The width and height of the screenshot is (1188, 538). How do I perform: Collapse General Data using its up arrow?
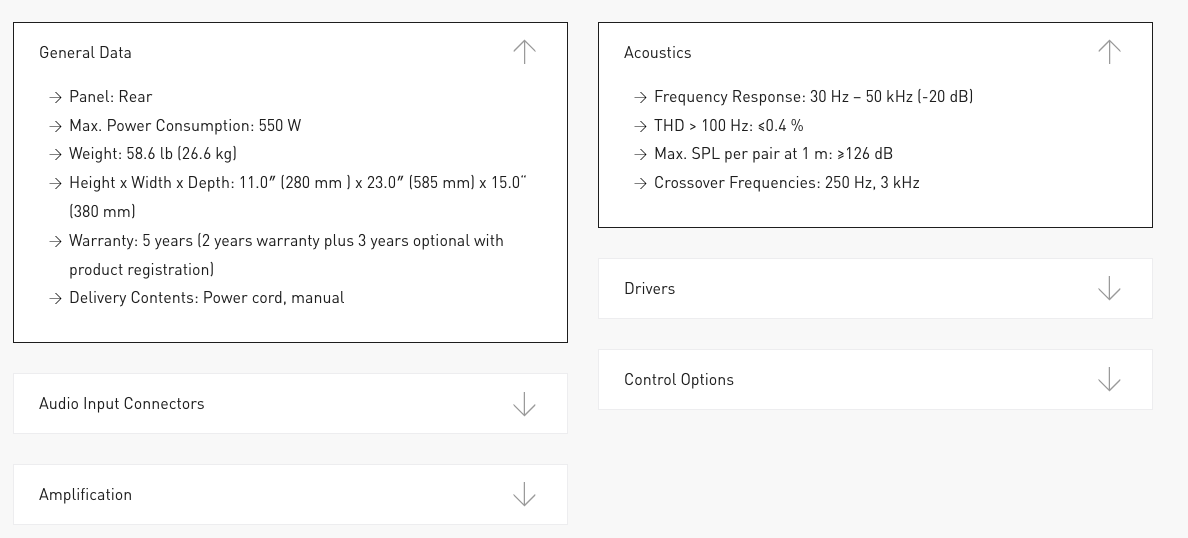click(x=524, y=52)
